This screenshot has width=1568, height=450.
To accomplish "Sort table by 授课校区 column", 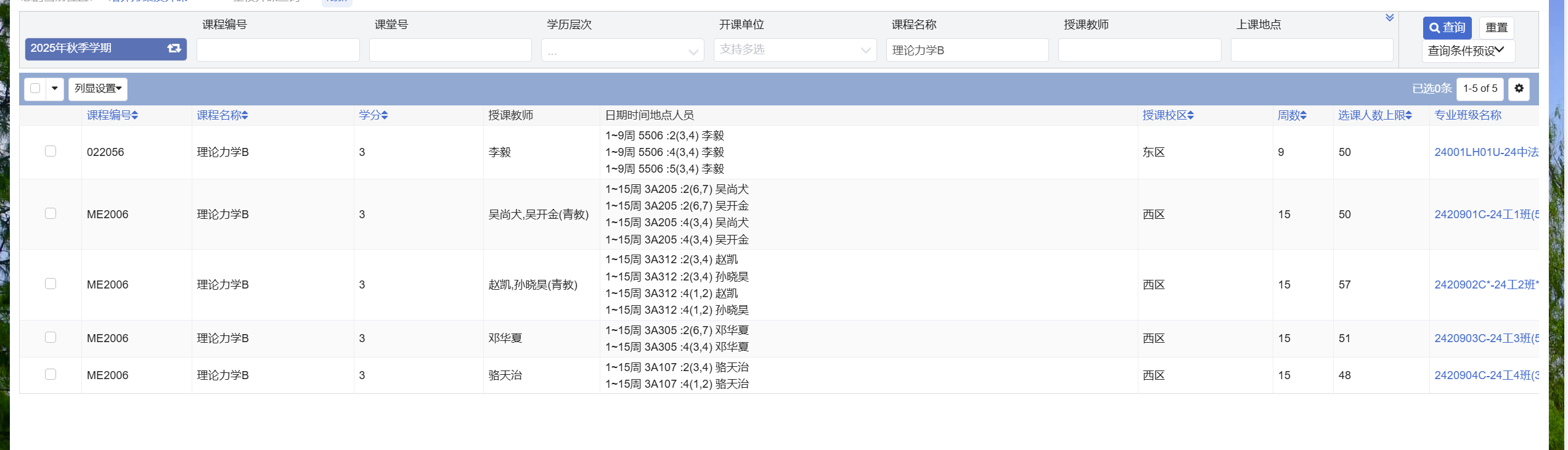I will [x=1167, y=115].
